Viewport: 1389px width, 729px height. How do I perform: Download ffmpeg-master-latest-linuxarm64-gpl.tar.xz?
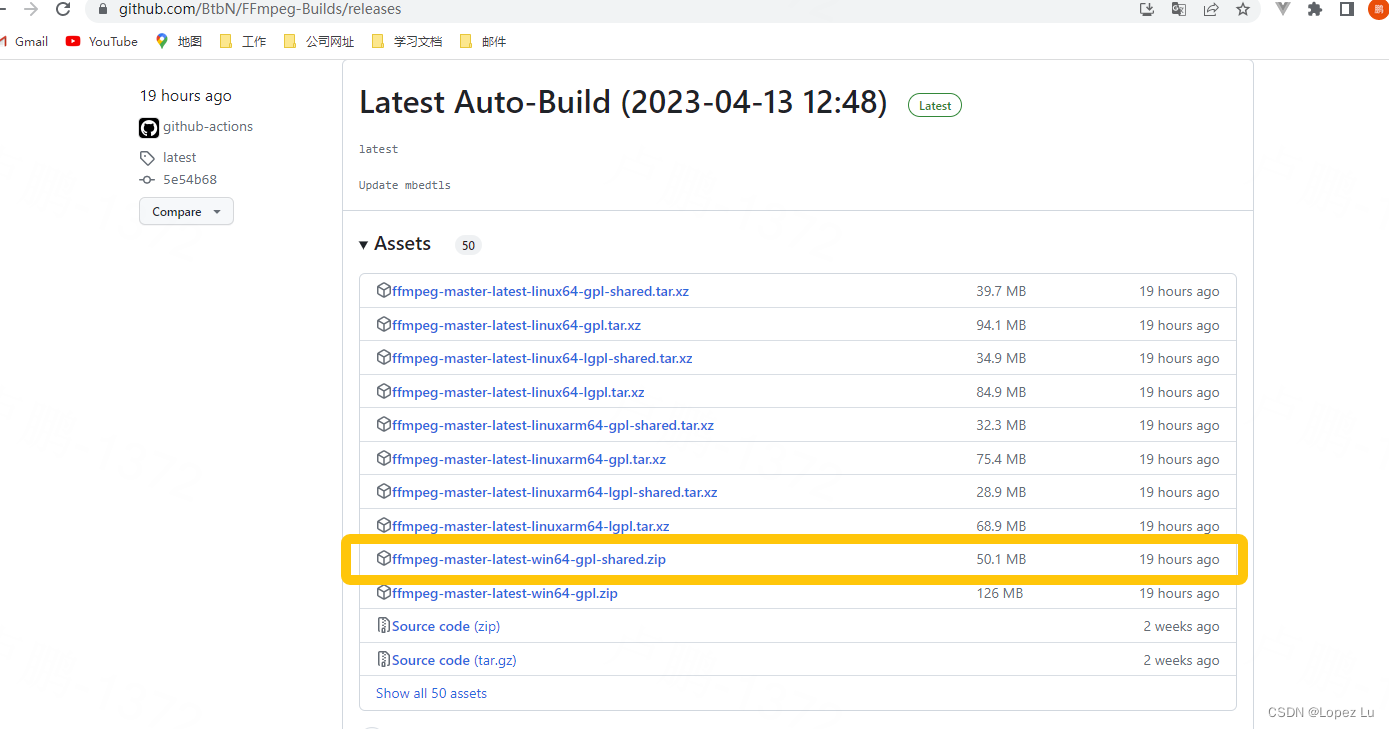click(529, 459)
